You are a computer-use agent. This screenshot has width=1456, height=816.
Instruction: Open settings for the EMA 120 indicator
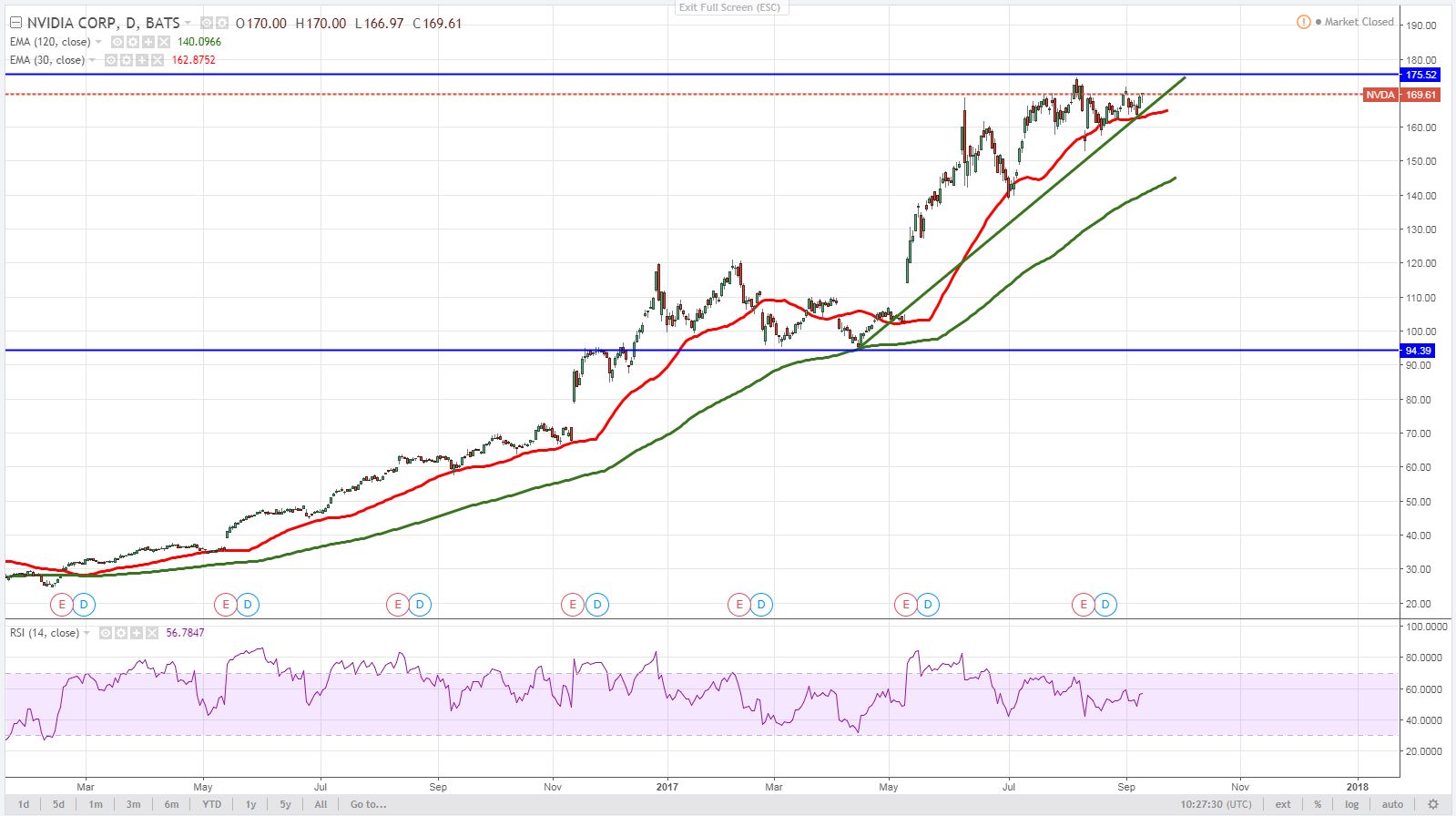pos(133,42)
